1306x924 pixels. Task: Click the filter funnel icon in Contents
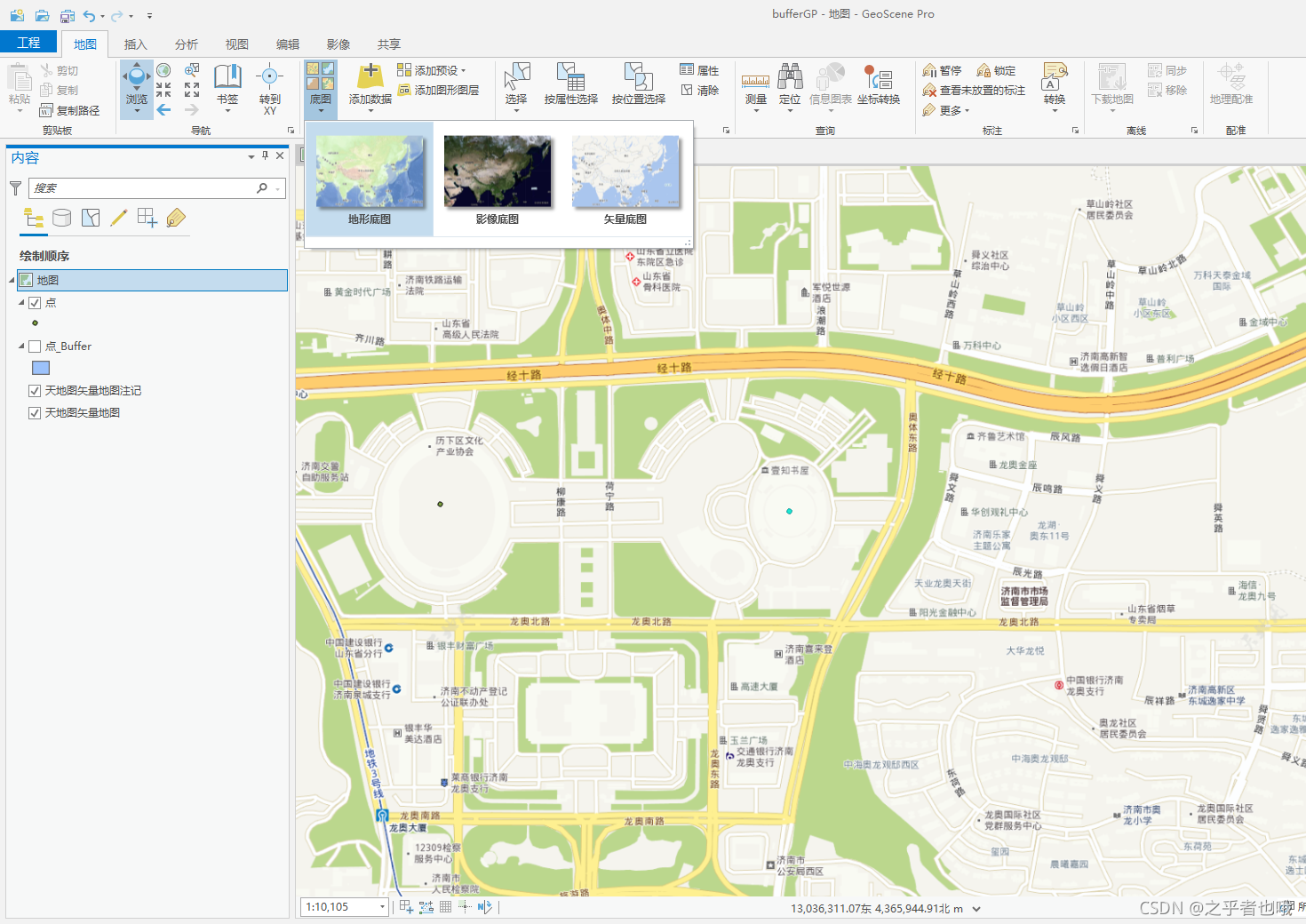15,188
